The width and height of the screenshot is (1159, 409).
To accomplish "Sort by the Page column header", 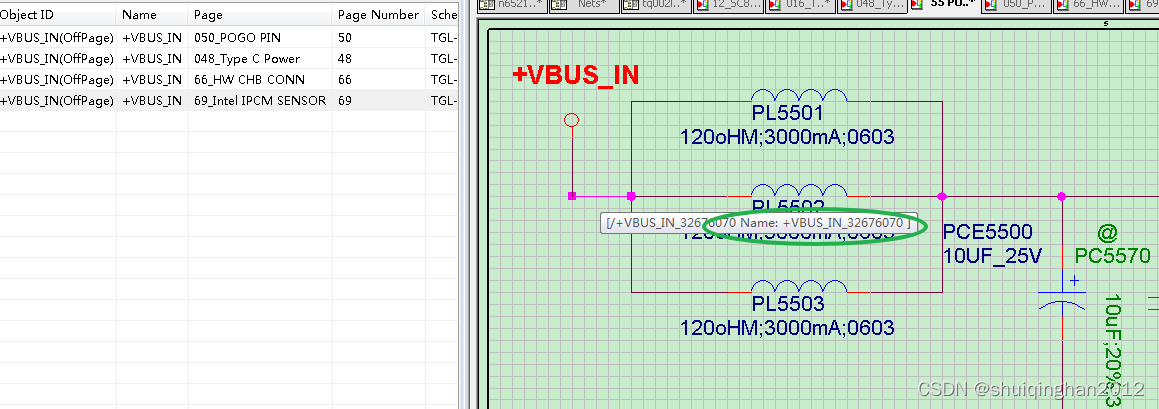I will (x=260, y=15).
